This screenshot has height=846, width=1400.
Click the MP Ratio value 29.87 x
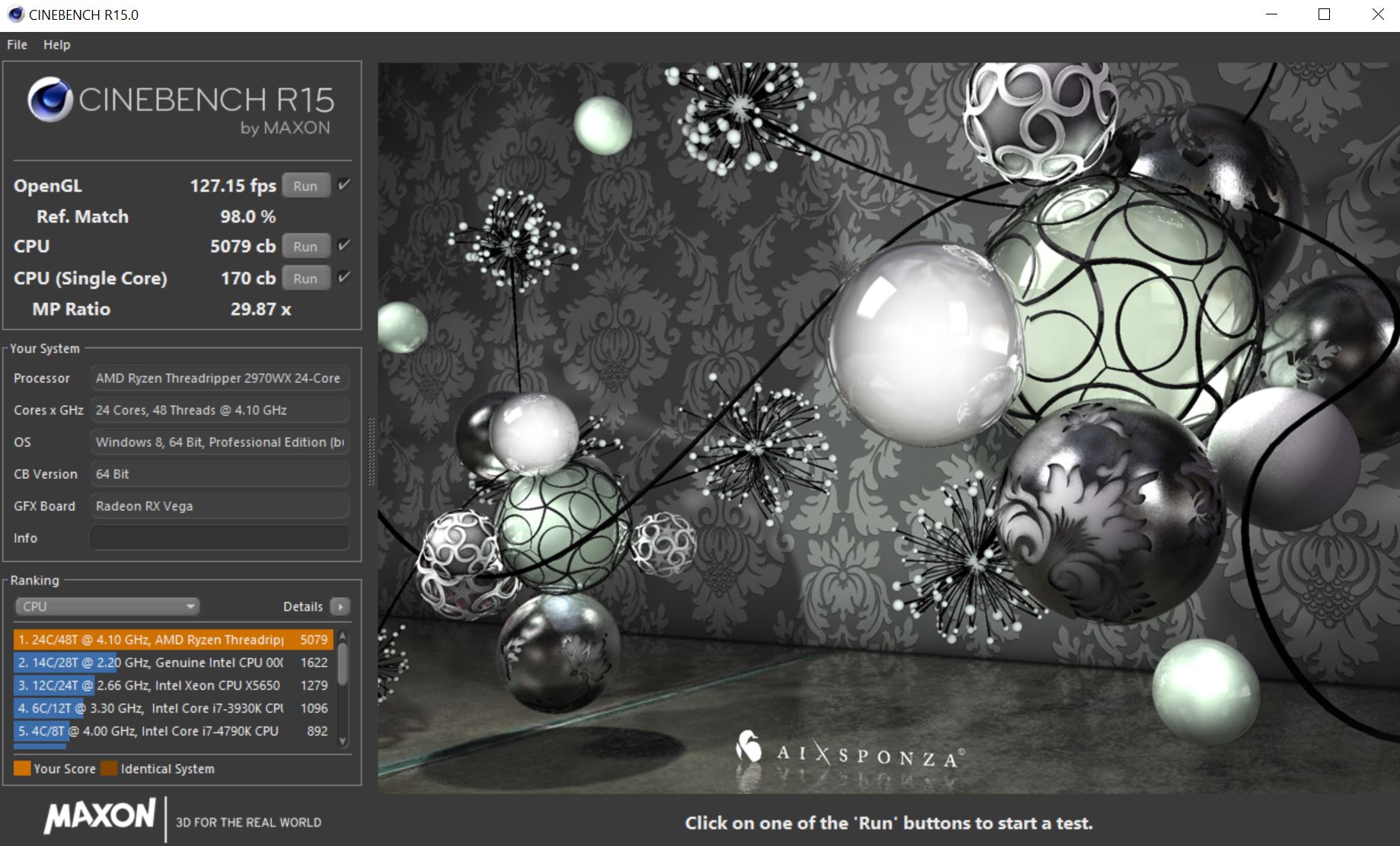(261, 309)
